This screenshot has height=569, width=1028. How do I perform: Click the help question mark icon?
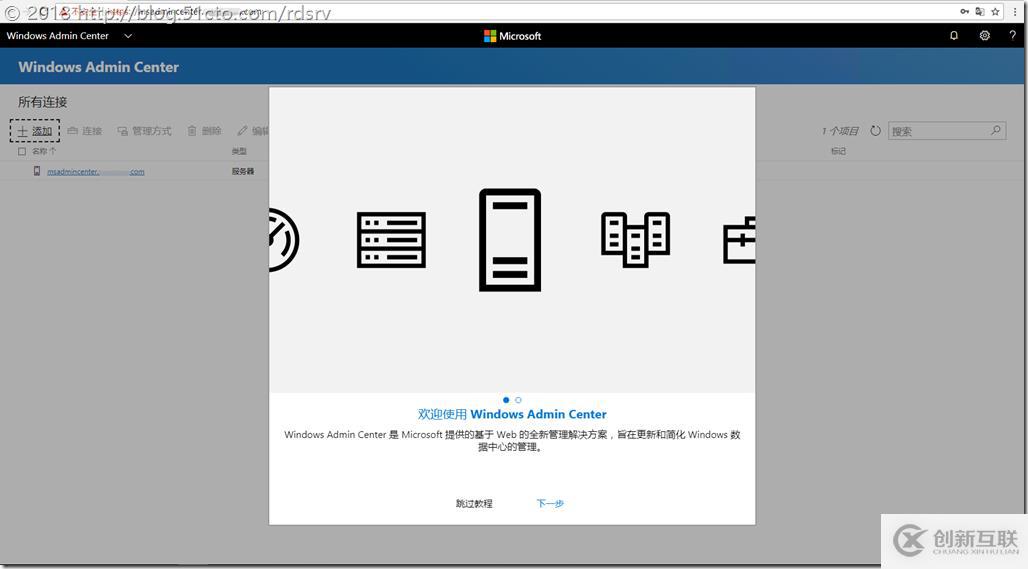1013,36
